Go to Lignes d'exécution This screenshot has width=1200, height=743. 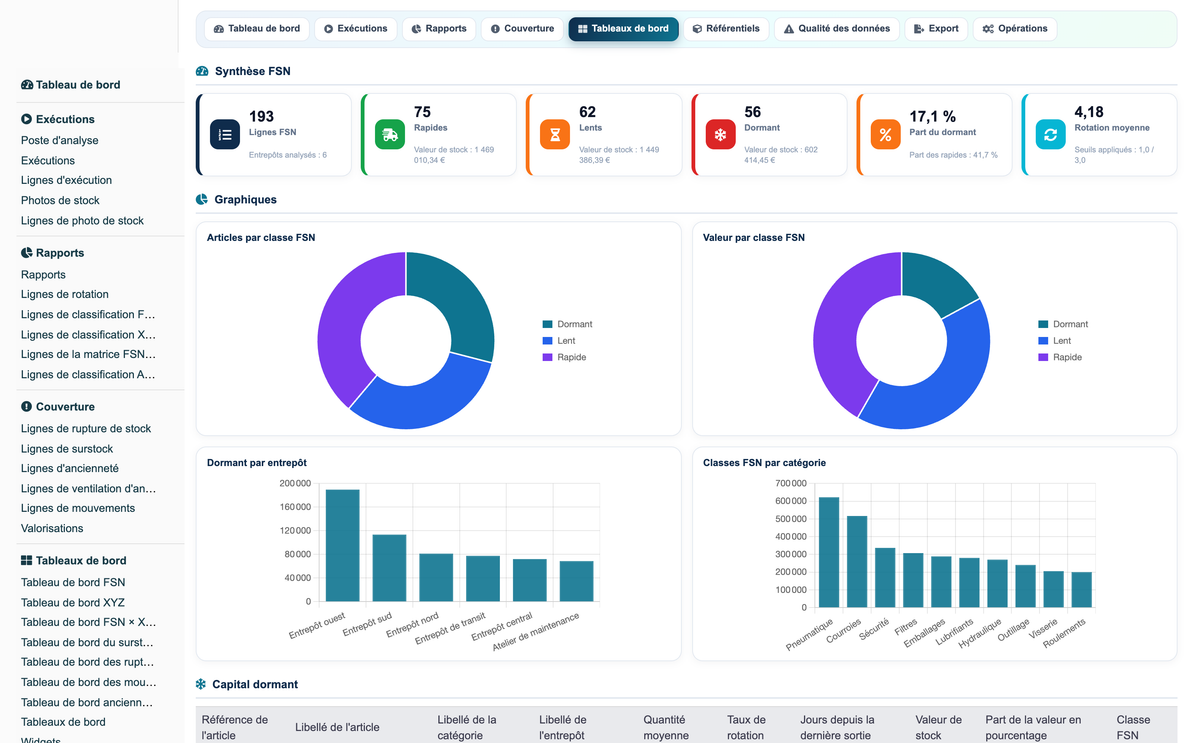[66, 181]
